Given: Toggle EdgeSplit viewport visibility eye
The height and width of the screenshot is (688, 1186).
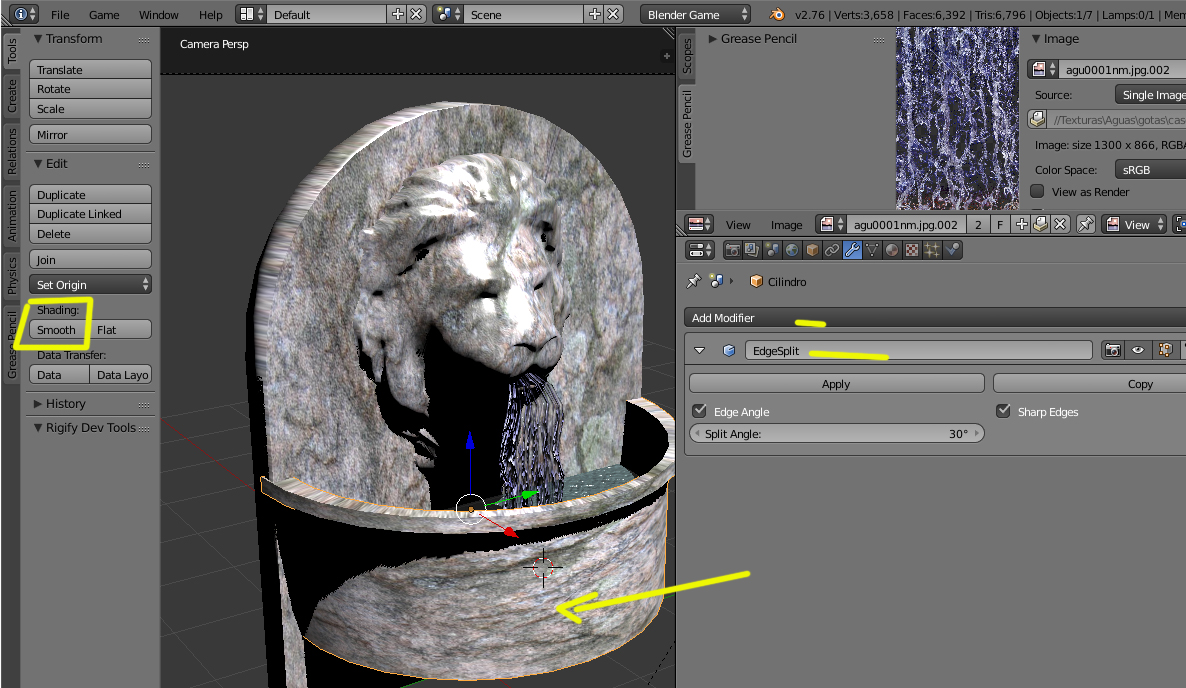Looking at the screenshot, I should [x=1138, y=351].
